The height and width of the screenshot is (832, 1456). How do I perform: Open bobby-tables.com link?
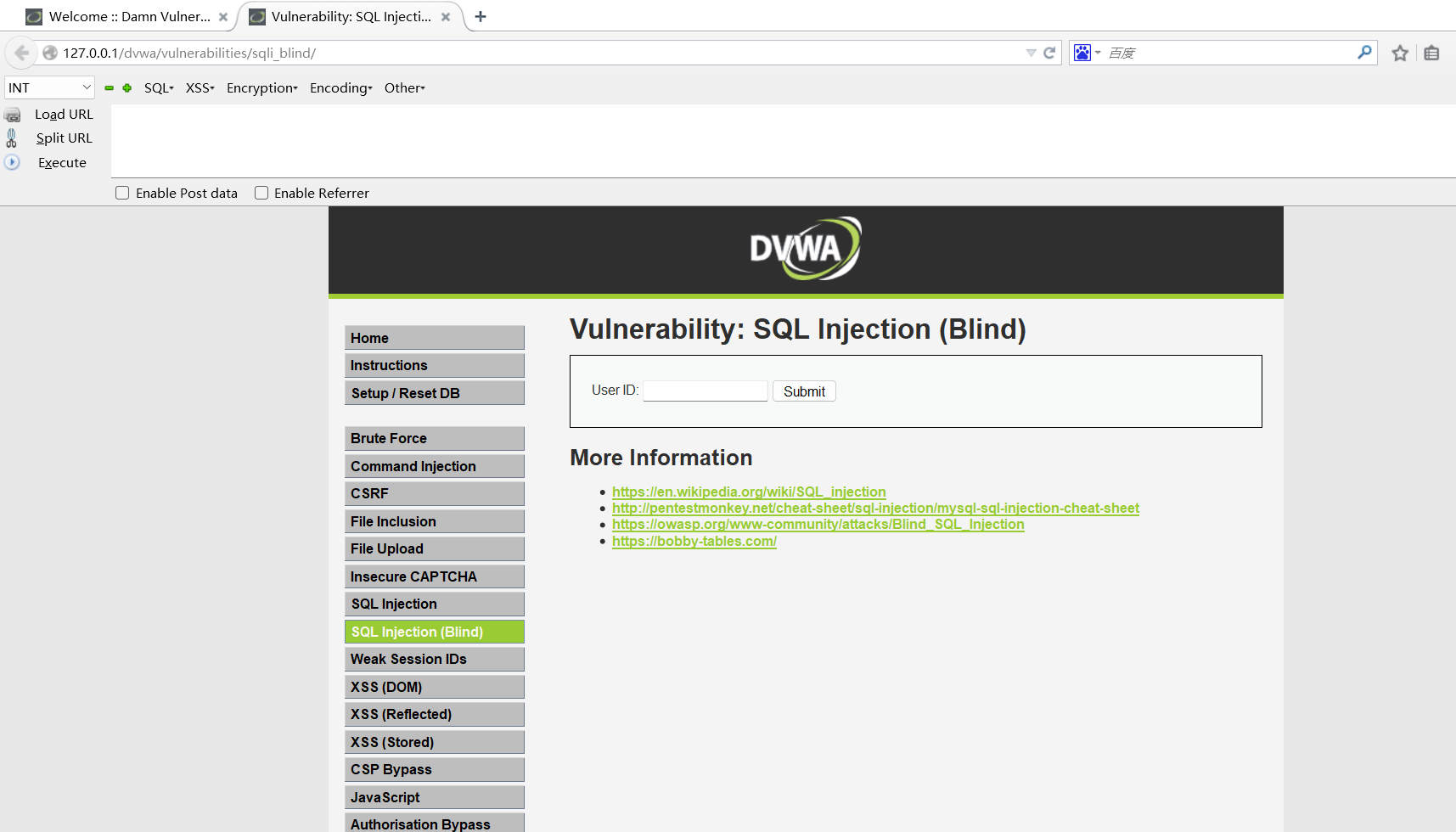point(694,541)
